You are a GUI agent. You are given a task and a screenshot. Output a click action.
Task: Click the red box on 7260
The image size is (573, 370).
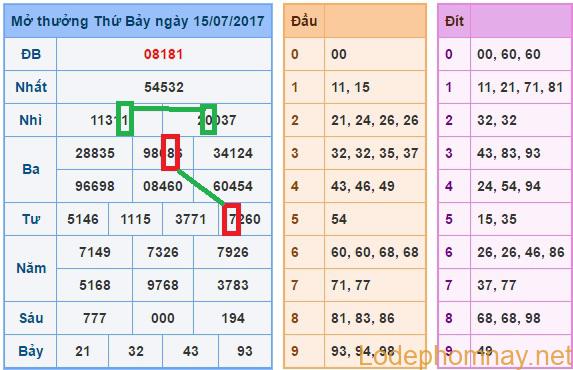point(231,219)
